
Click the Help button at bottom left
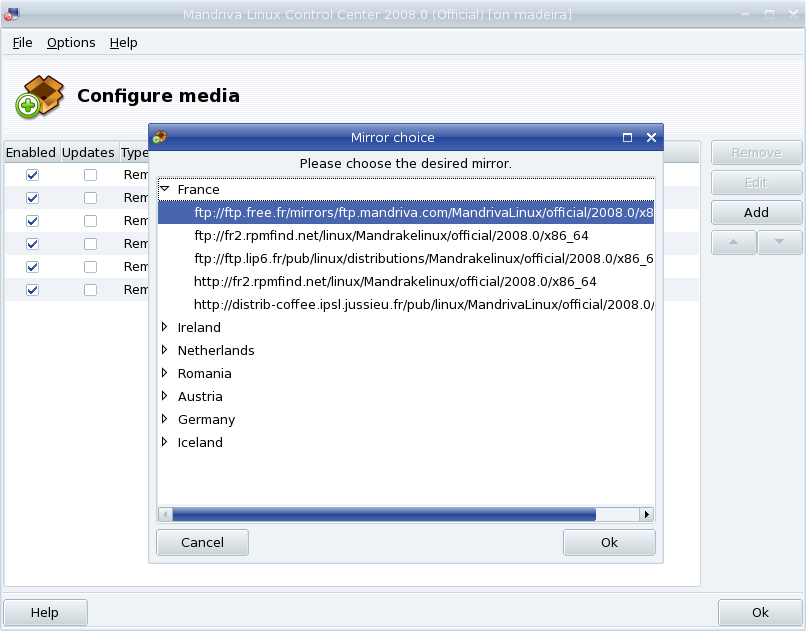45,613
